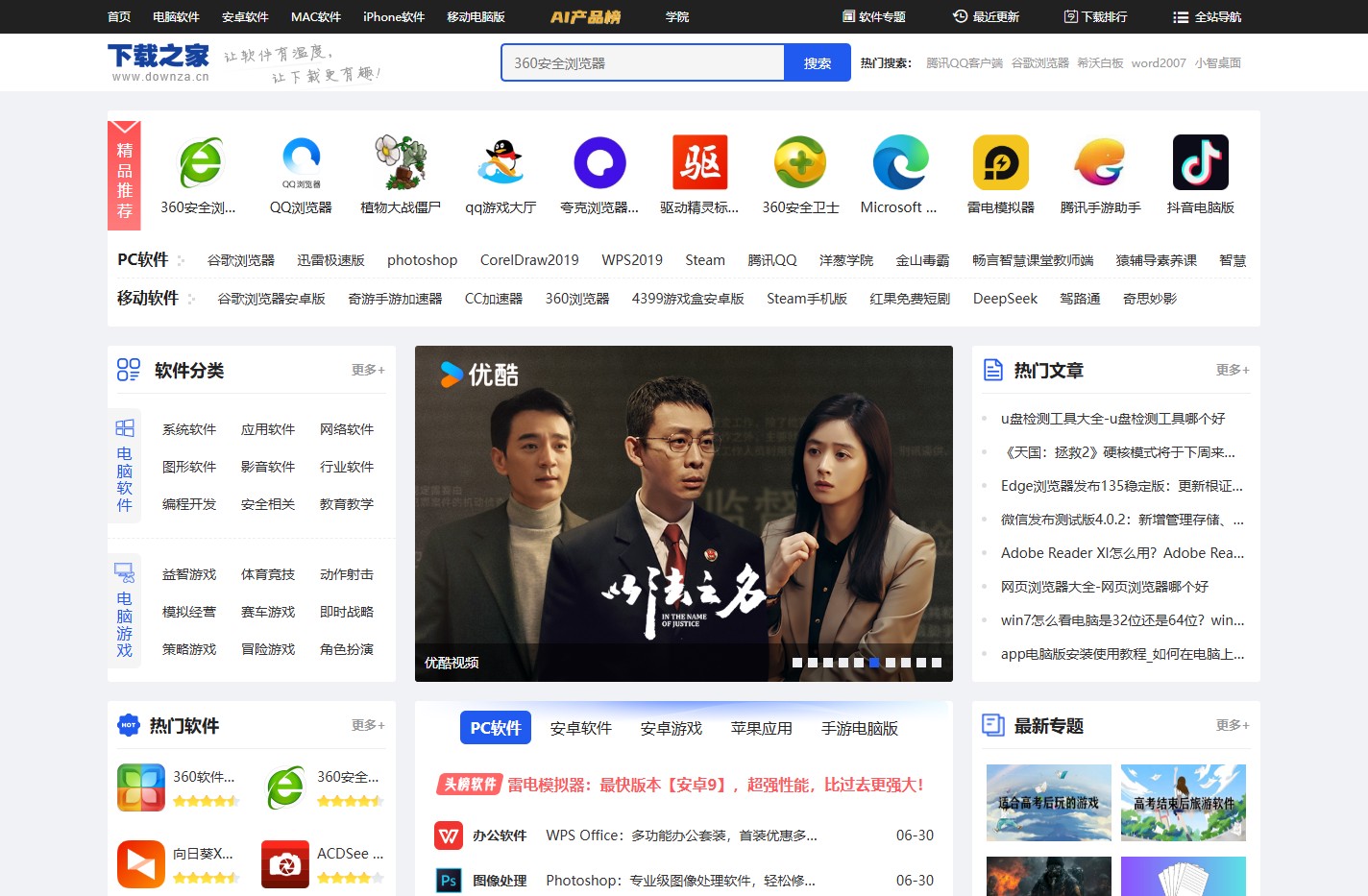Click the 360软件 colorful icon in 热门软件
Screen dimensions: 1368x896
click(x=141, y=787)
